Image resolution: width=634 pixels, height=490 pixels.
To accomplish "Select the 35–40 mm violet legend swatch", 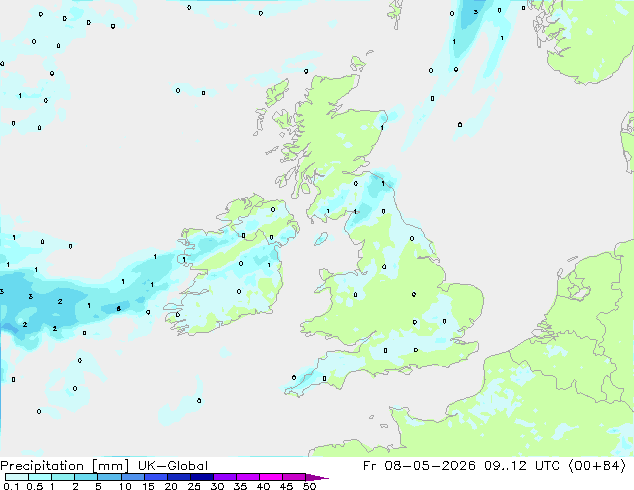I will coord(247,477).
